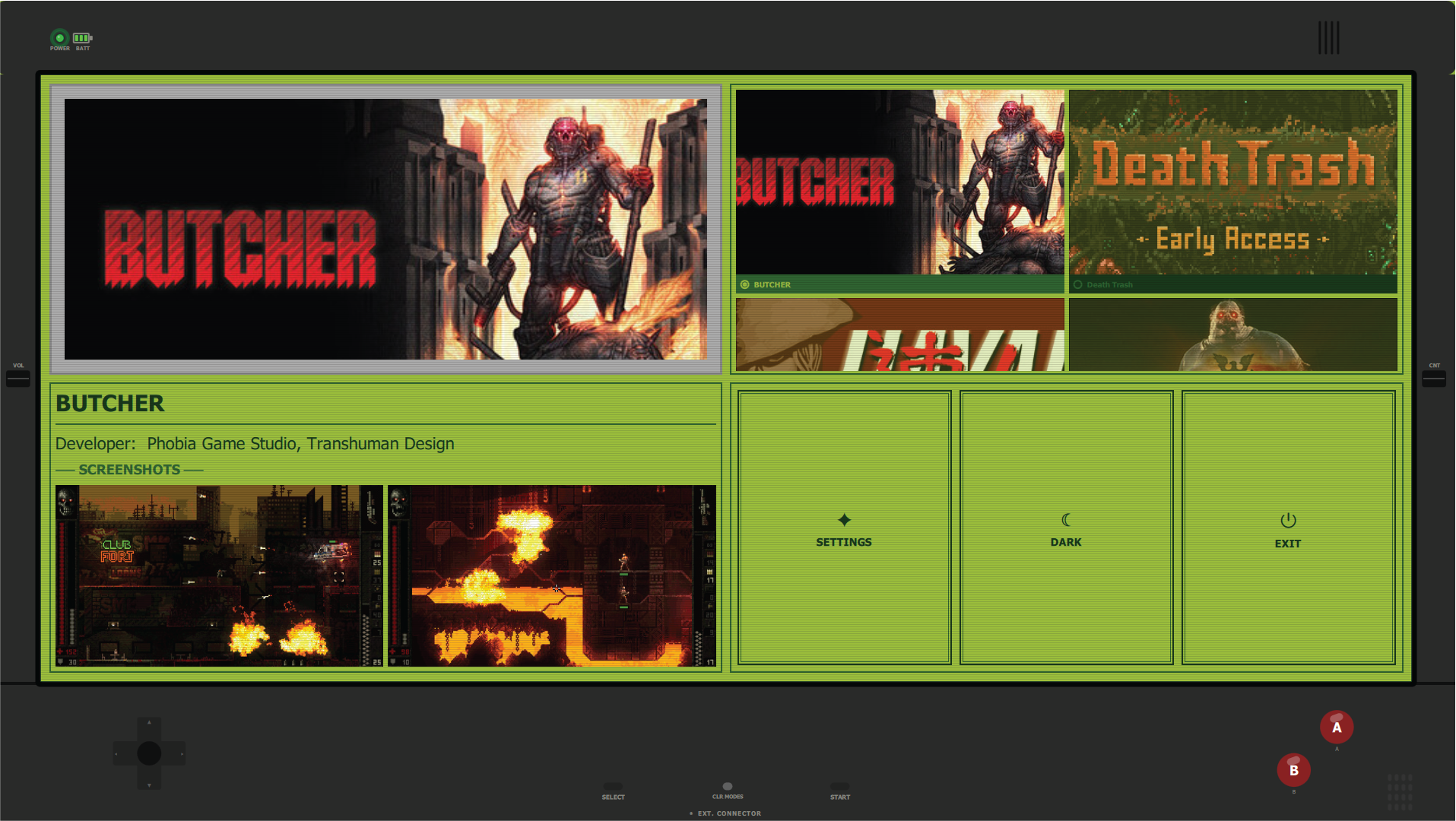Click the D-pad up arrow
1456x821 pixels.
149,724
